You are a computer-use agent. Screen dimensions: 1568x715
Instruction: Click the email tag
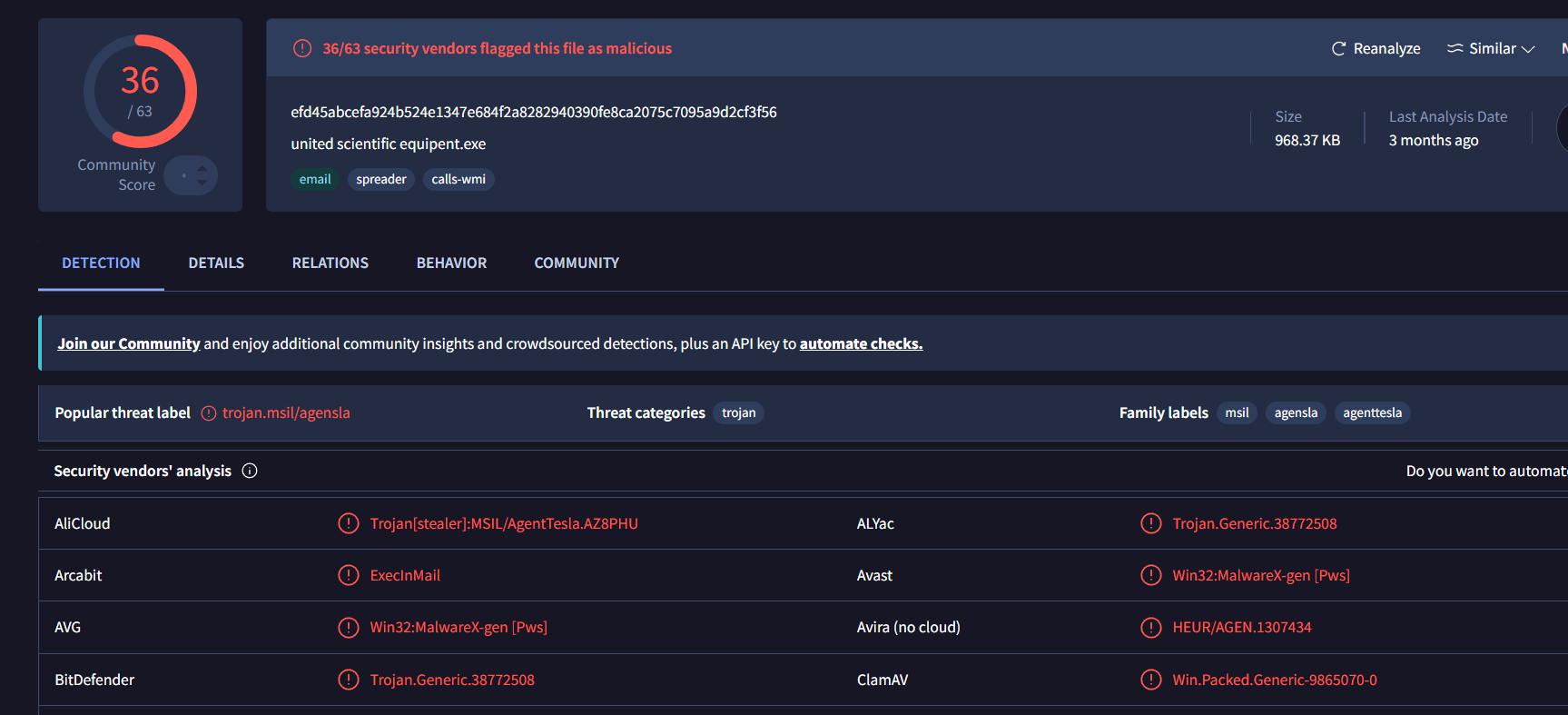pyautogui.click(x=315, y=179)
